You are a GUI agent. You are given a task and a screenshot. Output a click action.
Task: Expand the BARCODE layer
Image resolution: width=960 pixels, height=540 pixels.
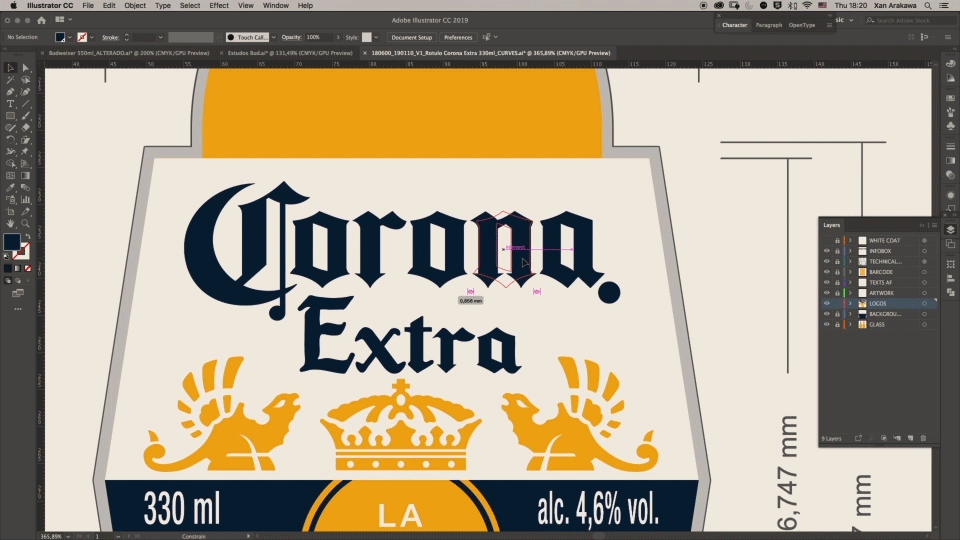[x=850, y=272]
